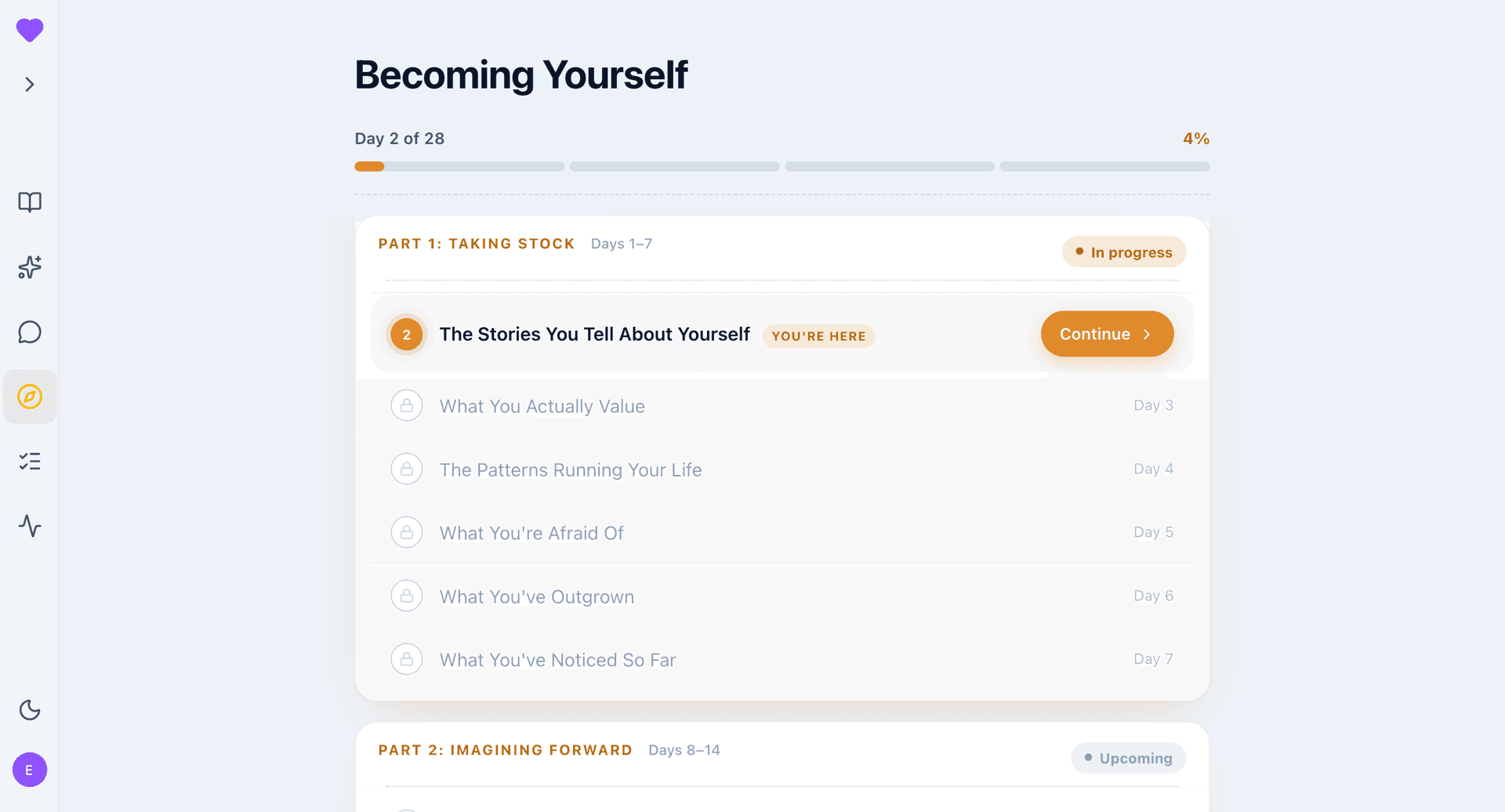
Task: Open the book library icon in sidebar
Action: pyautogui.click(x=30, y=202)
